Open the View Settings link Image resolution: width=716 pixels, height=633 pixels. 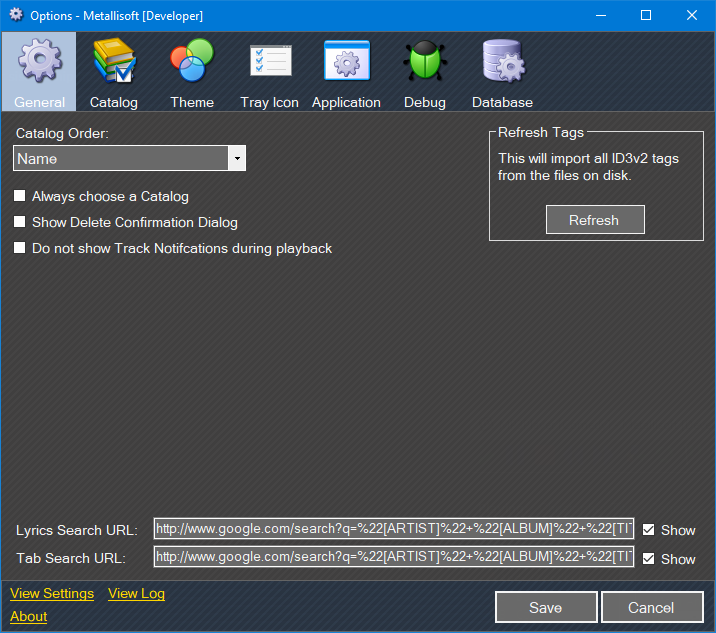point(52,593)
